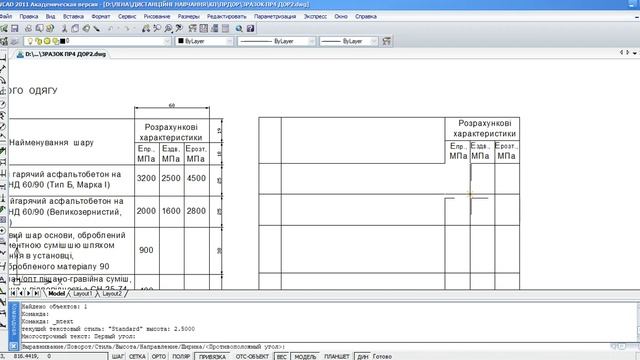Image resolution: width=640 pixels, height=360 pixels.
Task: Toggle ПРИВЯЗКА object snap
Action: pyautogui.click(x=212, y=356)
